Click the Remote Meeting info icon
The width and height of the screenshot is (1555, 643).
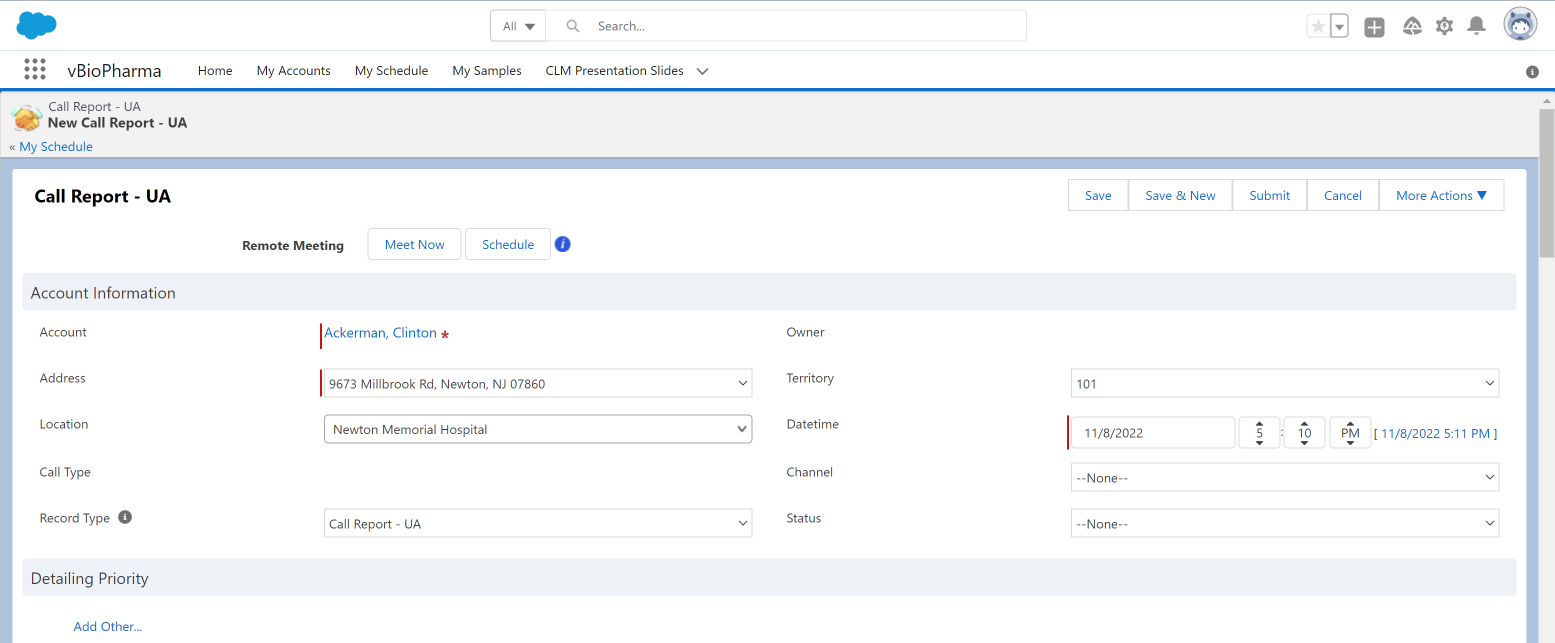pos(562,245)
